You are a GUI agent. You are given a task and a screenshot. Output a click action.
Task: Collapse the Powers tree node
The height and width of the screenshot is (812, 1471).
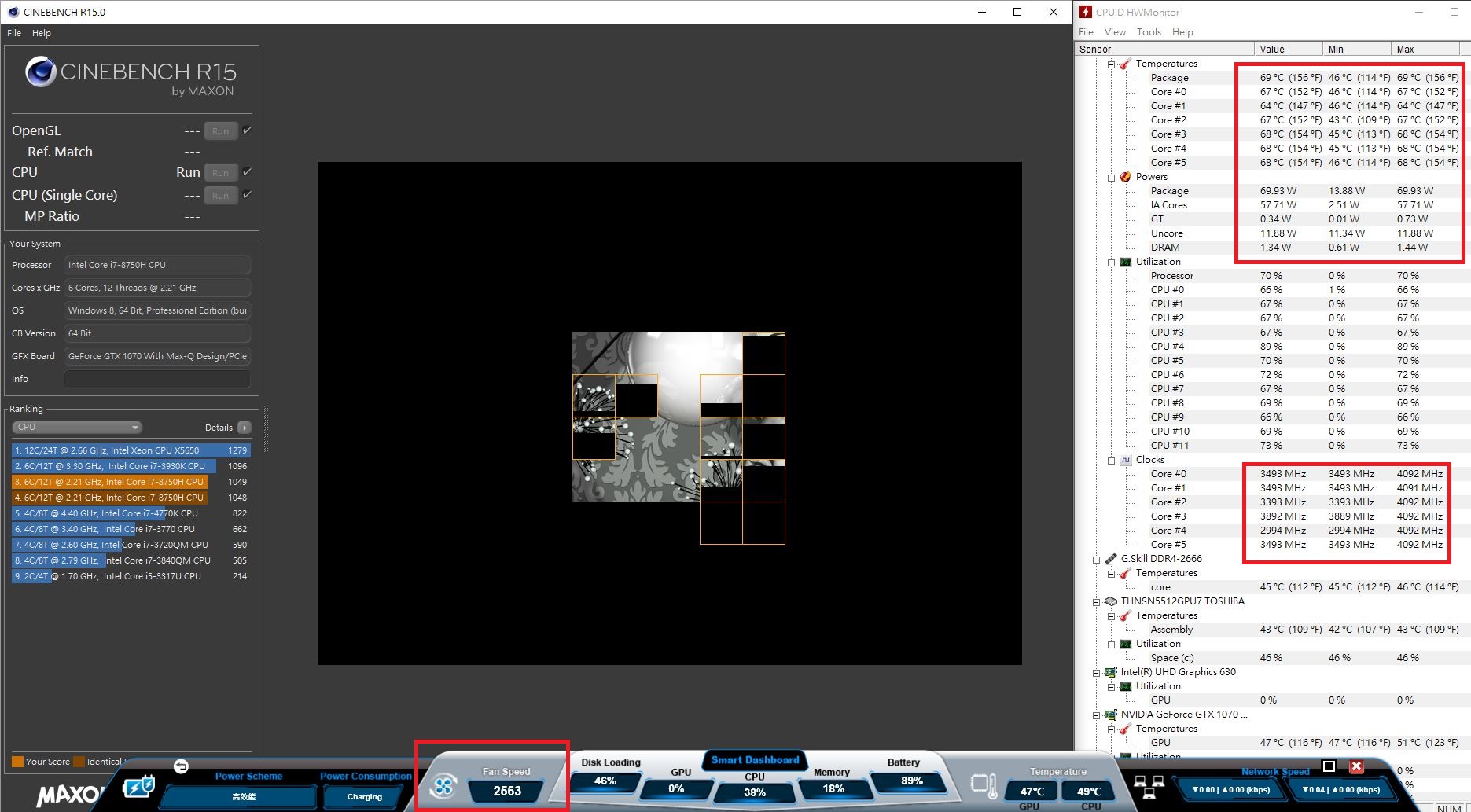[x=1111, y=178]
